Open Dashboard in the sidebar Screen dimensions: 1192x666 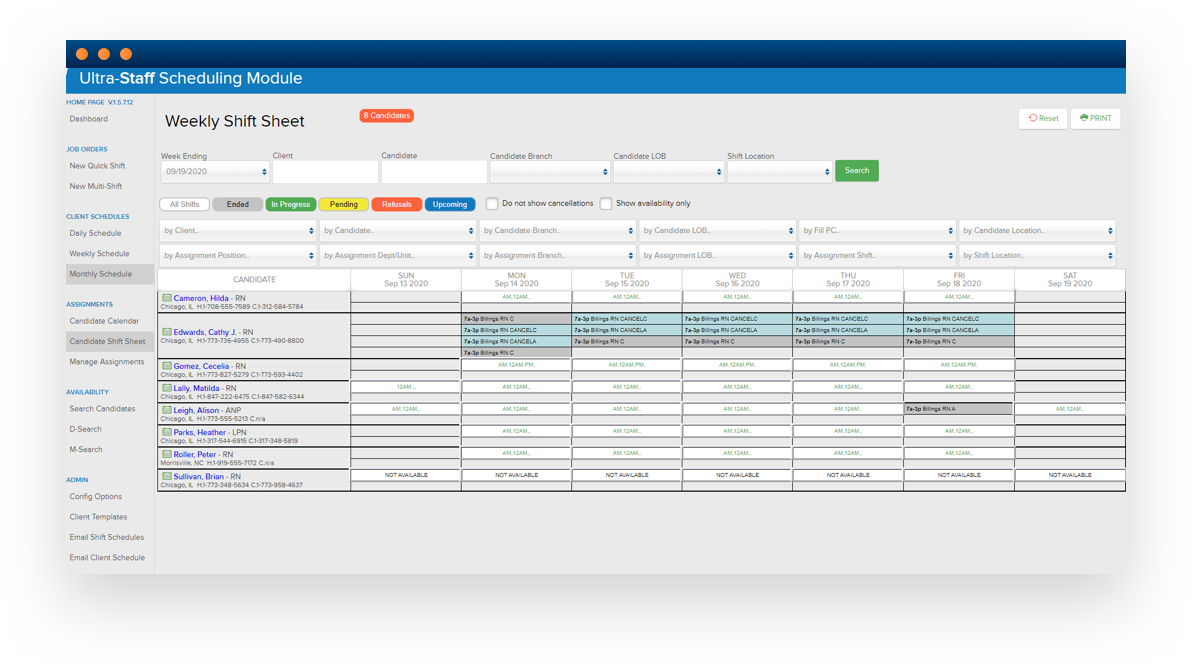point(89,119)
